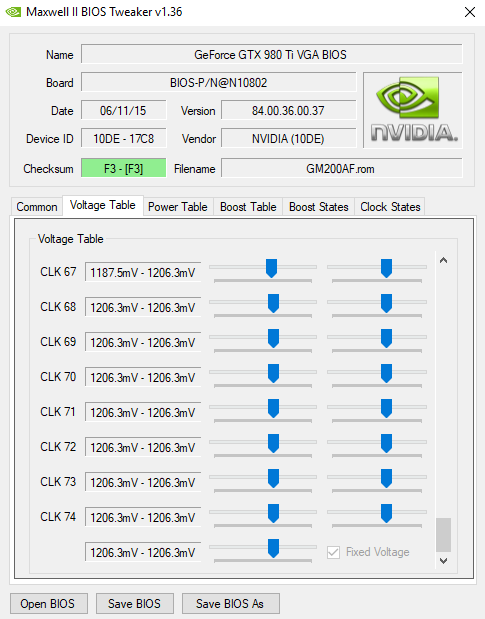Click CLK 69 maximum voltage slider handle

point(386,338)
